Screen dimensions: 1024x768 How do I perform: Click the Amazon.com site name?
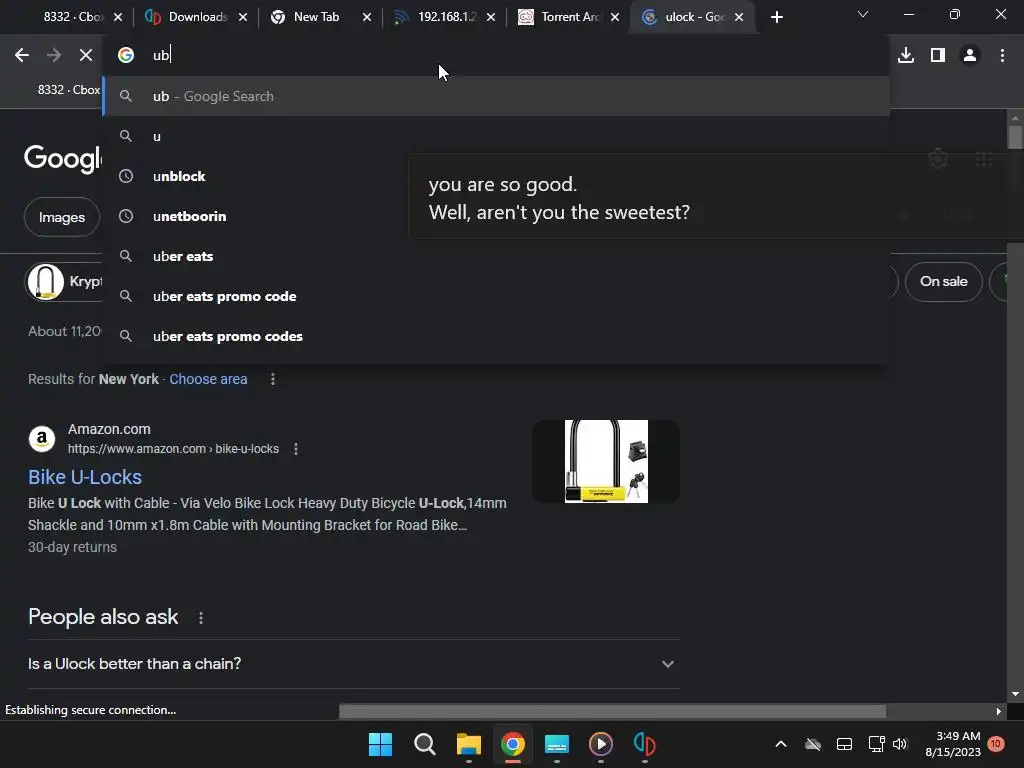coord(109,429)
